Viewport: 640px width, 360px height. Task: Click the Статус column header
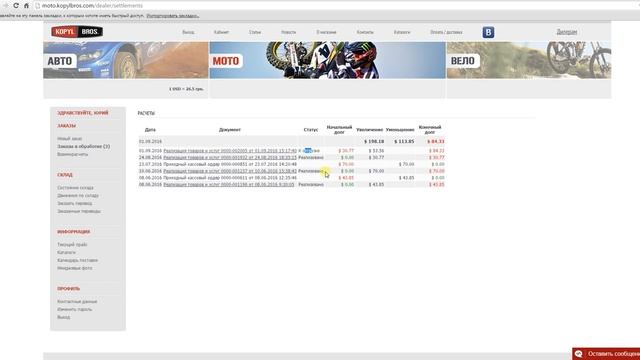tap(311, 130)
